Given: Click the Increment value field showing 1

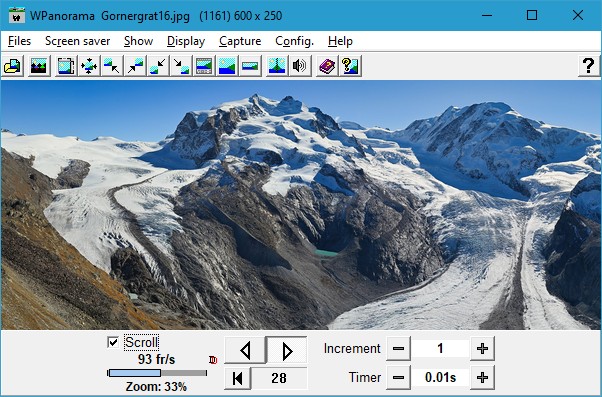Looking at the screenshot, I should click(440, 349).
